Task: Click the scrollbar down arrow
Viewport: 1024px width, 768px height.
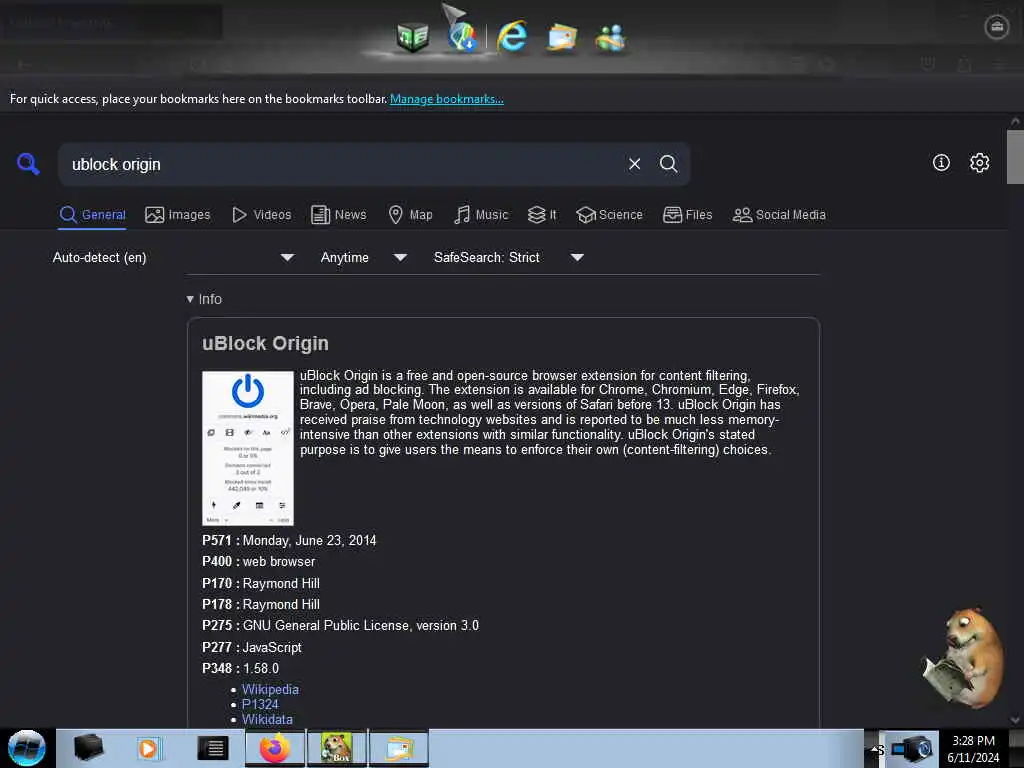Action: click(x=1015, y=720)
